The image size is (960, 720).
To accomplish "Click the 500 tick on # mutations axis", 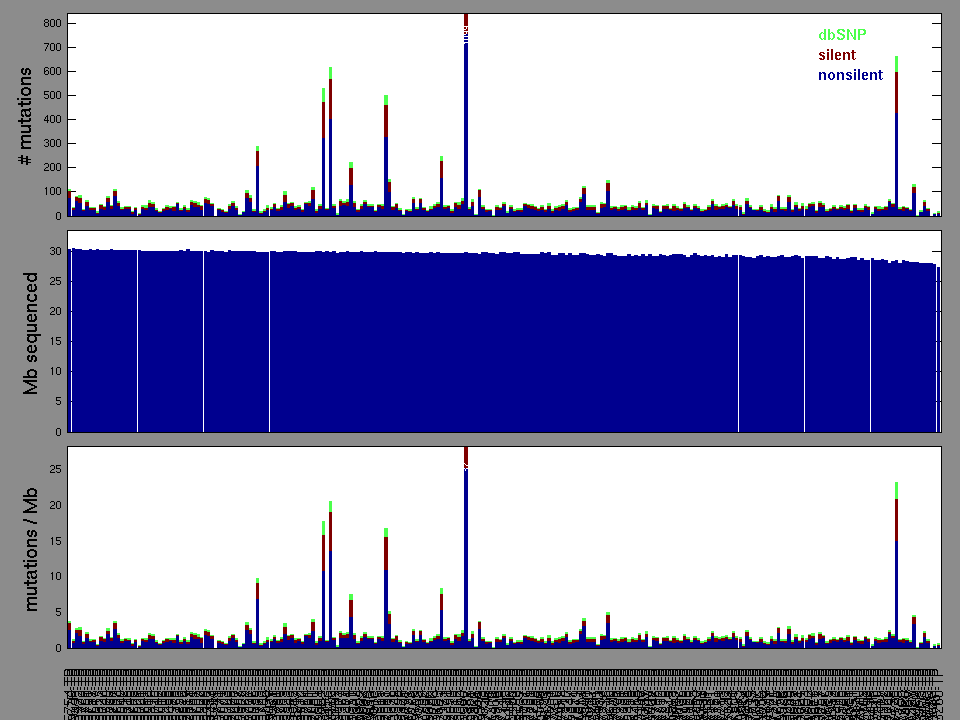I will click(x=51, y=95).
